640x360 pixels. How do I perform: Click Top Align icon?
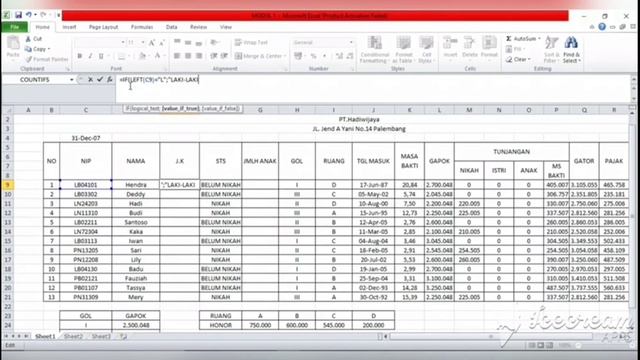tap(177, 42)
